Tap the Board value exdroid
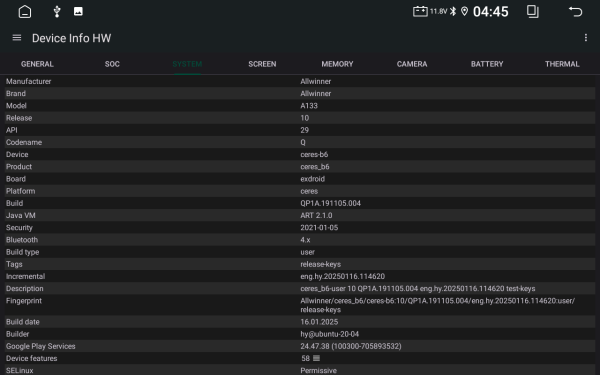 (312, 179)
